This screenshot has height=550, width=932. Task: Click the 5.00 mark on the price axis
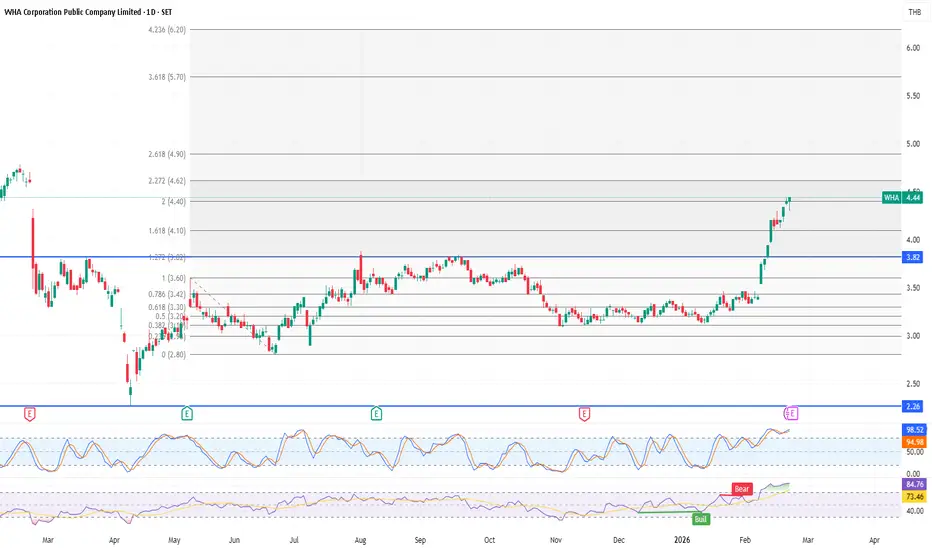point(913,144)
